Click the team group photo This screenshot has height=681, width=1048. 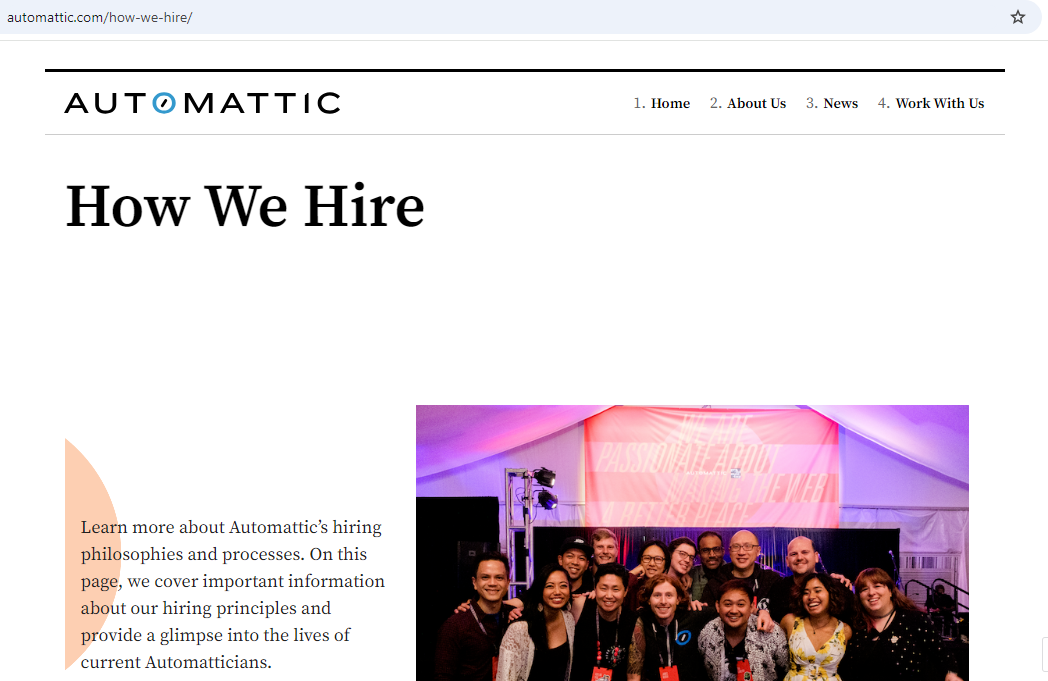[x=692, y=543]
